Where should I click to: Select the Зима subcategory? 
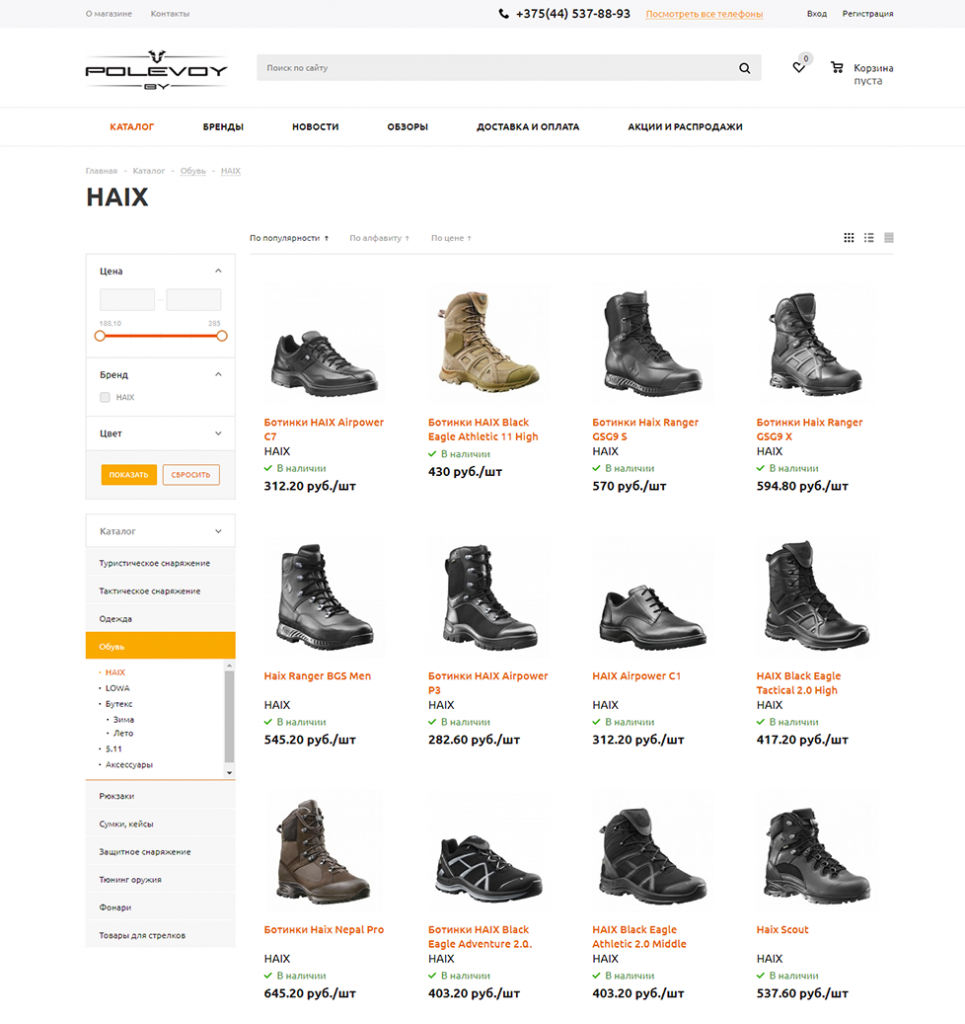(123, 720)
